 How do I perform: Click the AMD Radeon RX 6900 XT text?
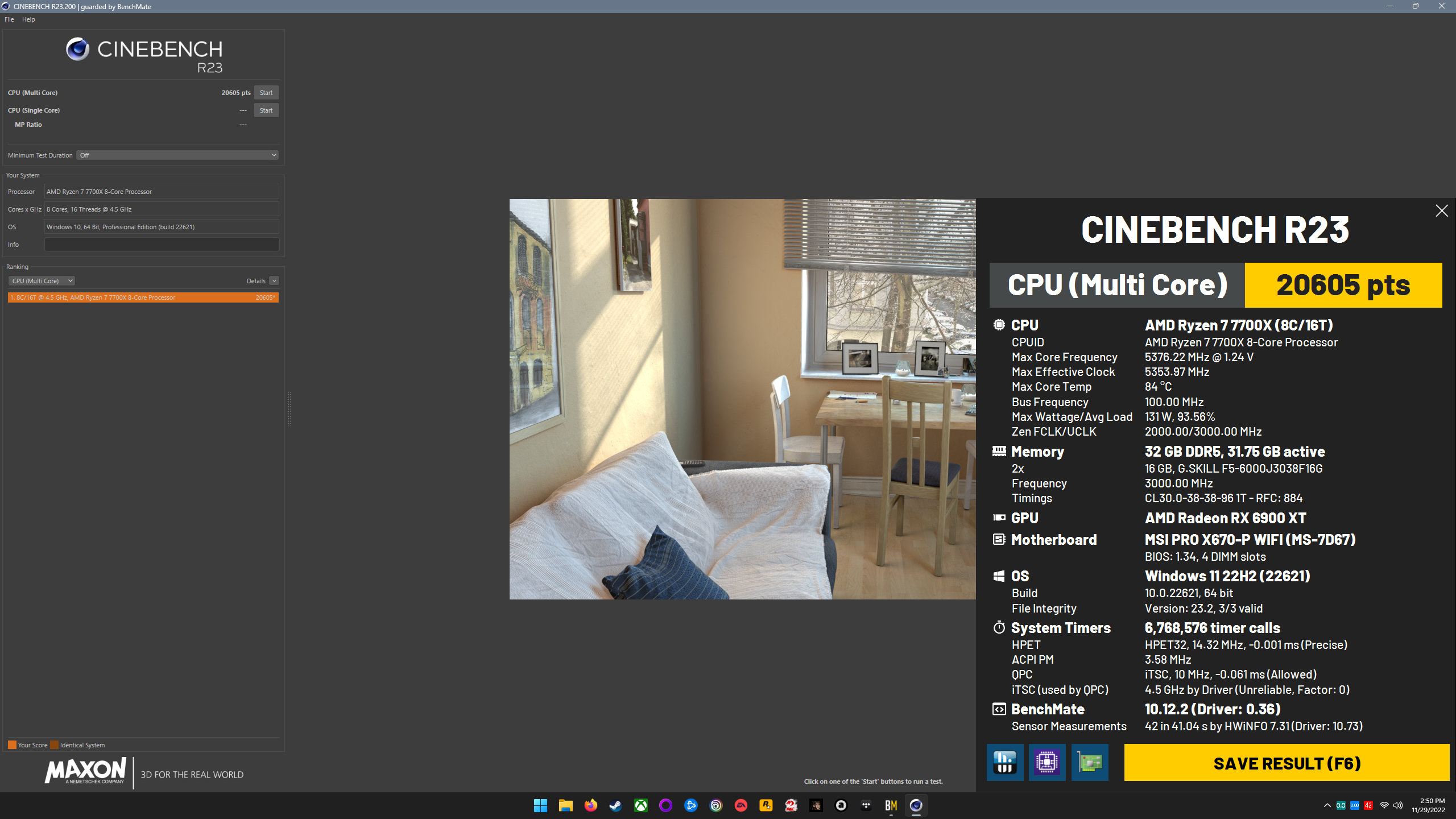tap(1226, 518)
